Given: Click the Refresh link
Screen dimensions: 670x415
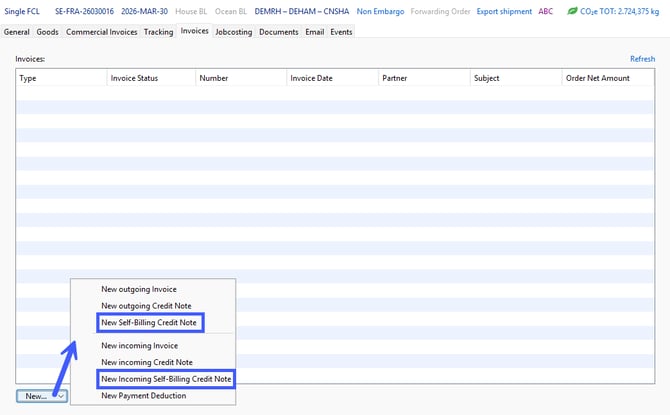Looking at the screenshot, I should click(x=642, y=59).
